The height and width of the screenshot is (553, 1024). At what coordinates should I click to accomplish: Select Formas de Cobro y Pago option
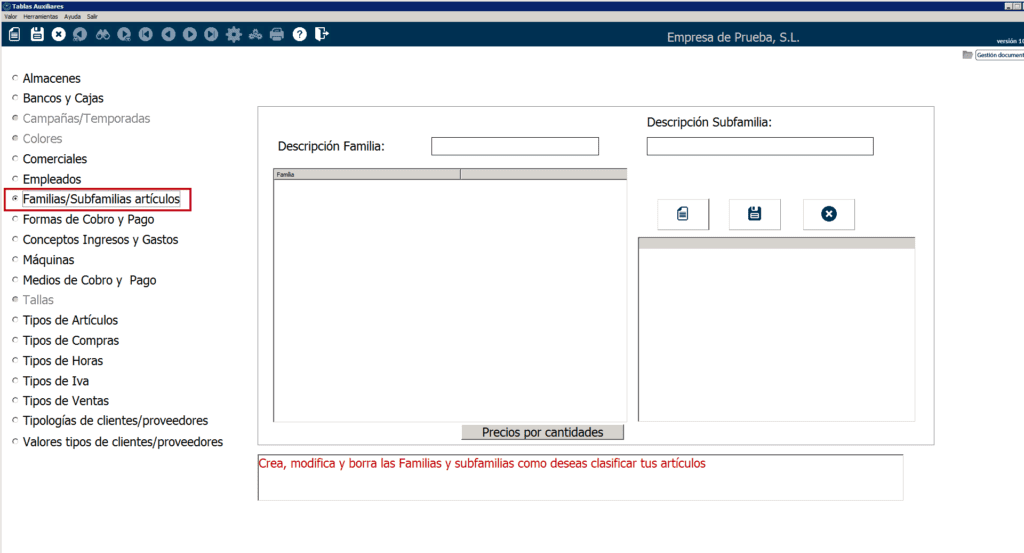[x=15, y=219]
